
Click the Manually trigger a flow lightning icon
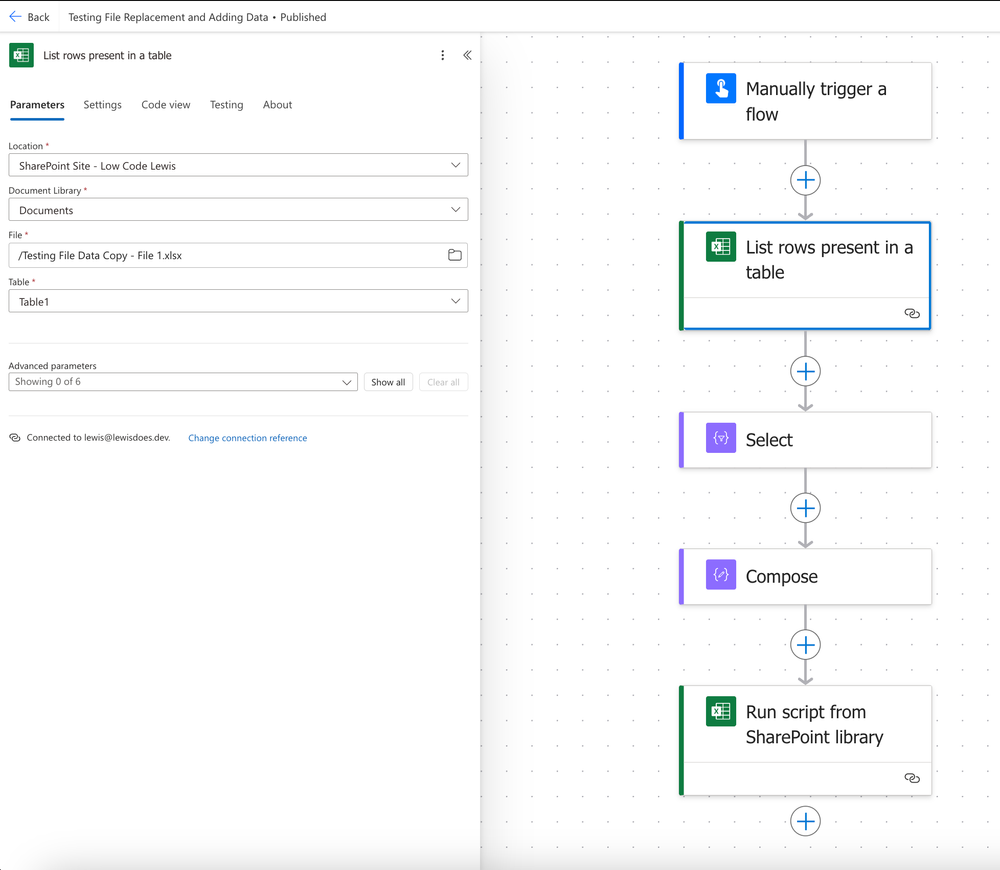(x=721, y=89)
